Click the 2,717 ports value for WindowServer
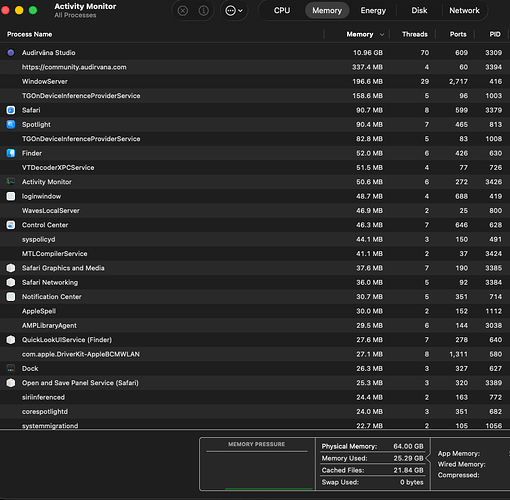Viewport: 510px width, 500px height. click(458, 81)
